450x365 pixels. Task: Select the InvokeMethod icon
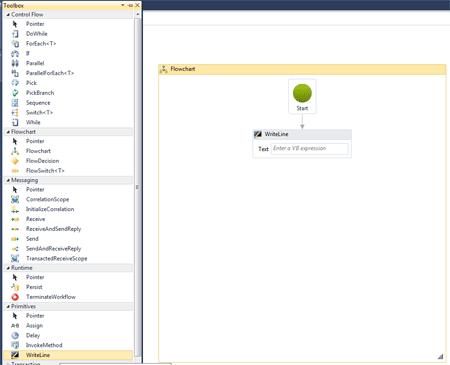[x=15, y=345]
